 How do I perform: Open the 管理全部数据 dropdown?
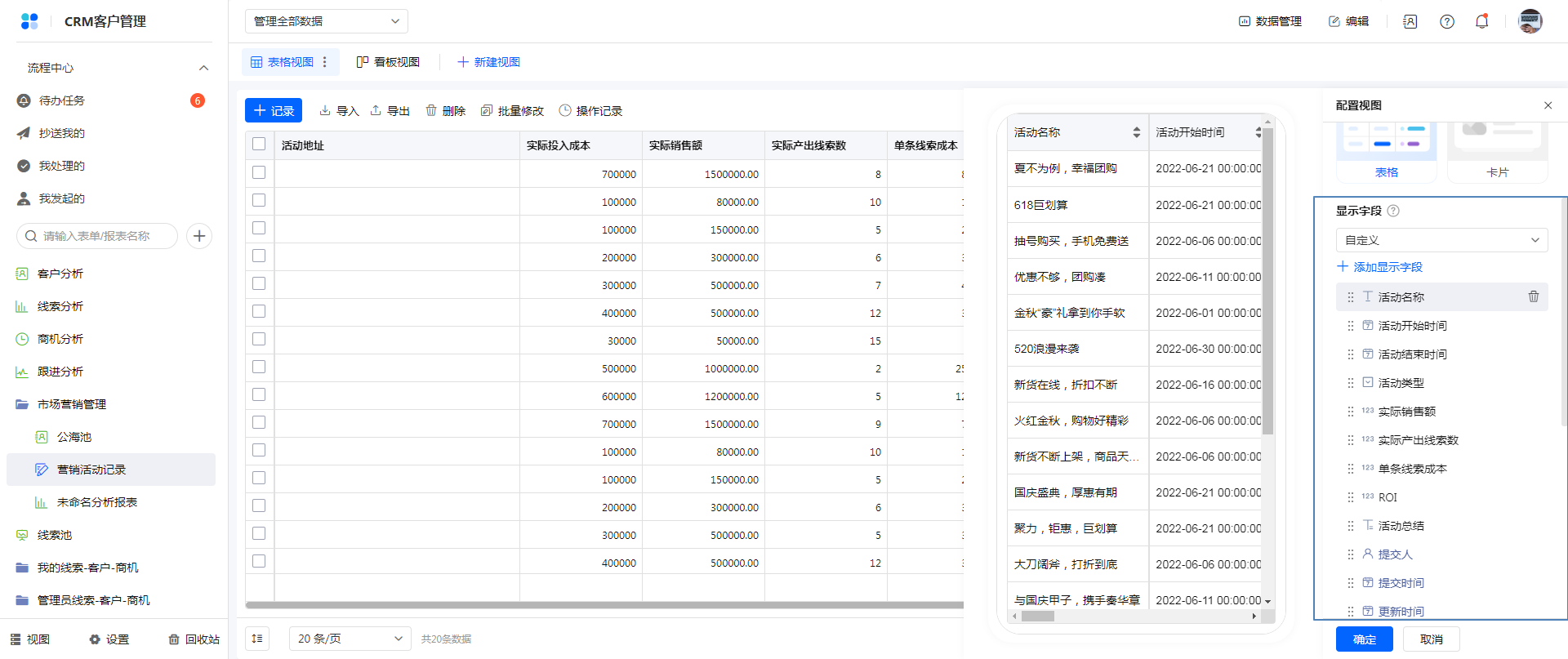click(326, 21)
